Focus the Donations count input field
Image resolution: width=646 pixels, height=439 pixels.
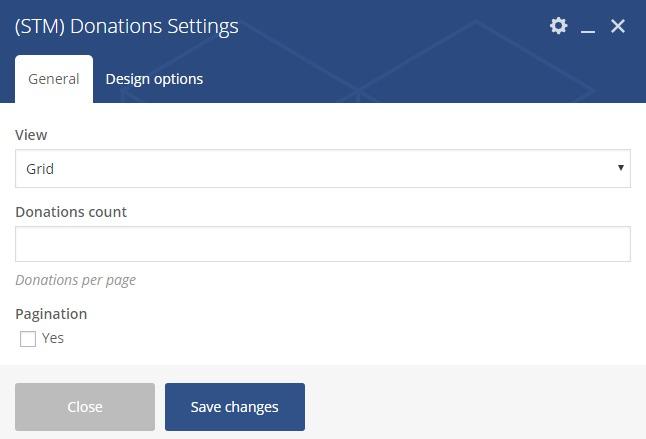coord(322,244)
